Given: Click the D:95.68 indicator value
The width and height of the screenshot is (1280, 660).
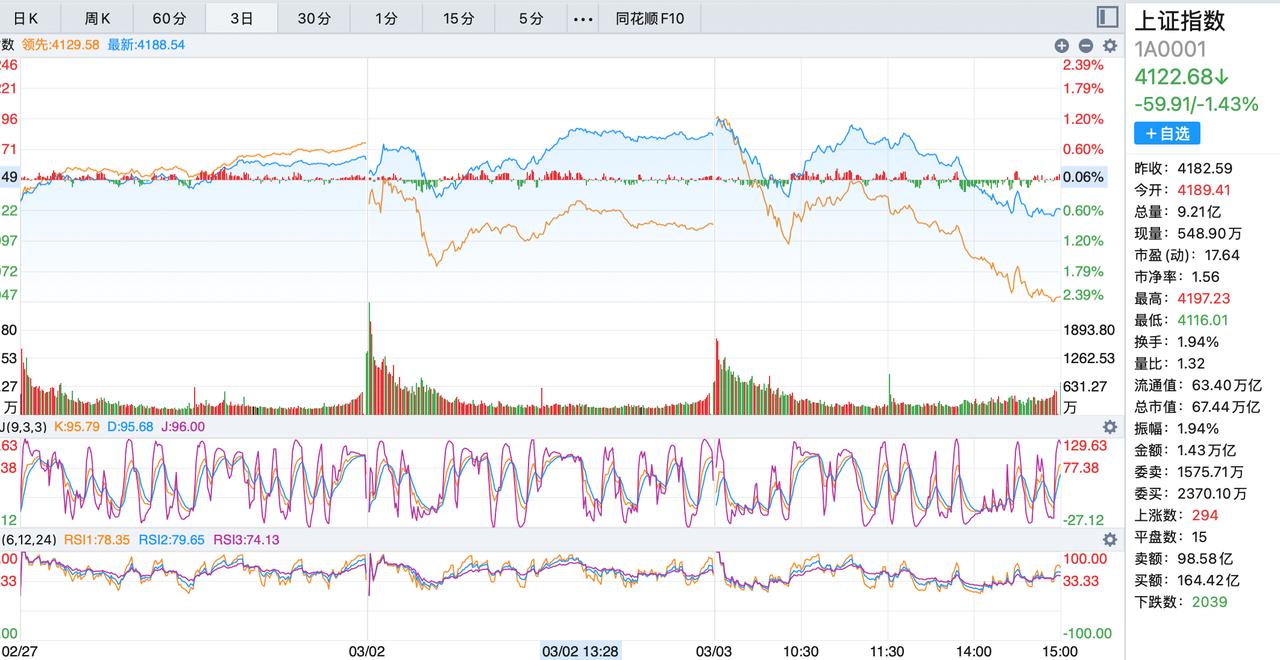Looking at the screenshot, I should click(x=130, y=427).
